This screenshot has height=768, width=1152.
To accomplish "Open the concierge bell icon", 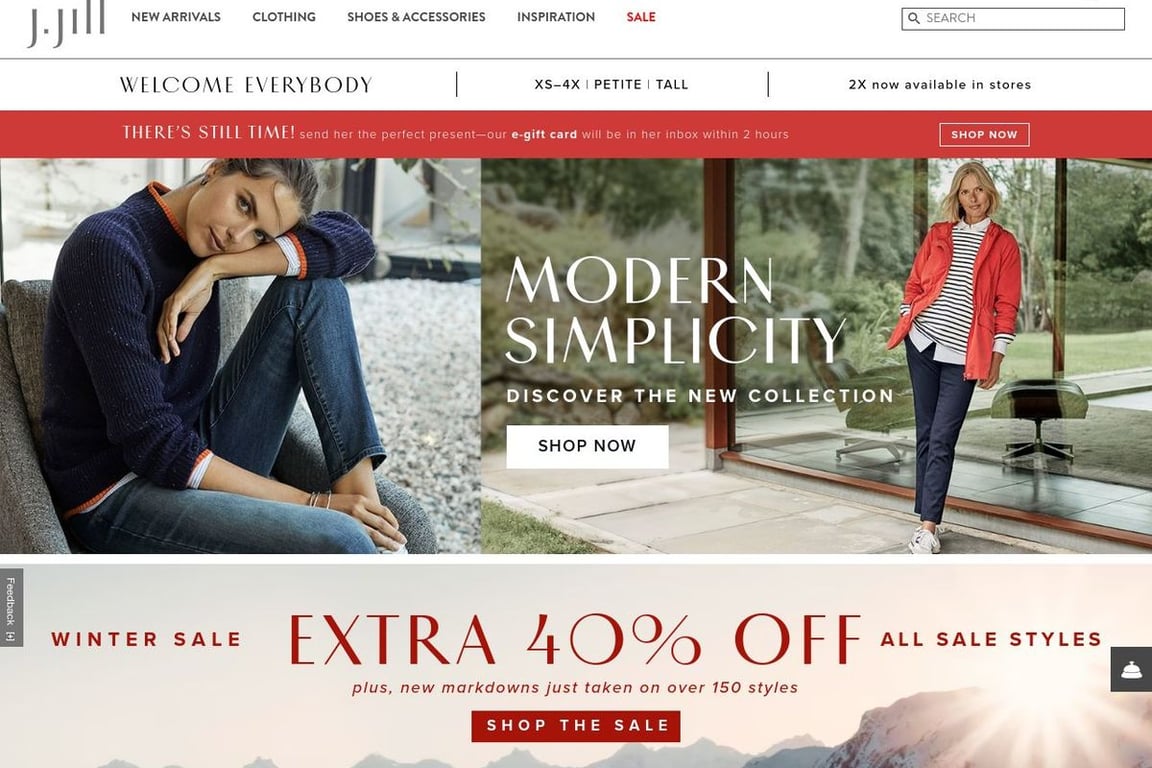I will pyautogui.click(x=1131, y=670).
